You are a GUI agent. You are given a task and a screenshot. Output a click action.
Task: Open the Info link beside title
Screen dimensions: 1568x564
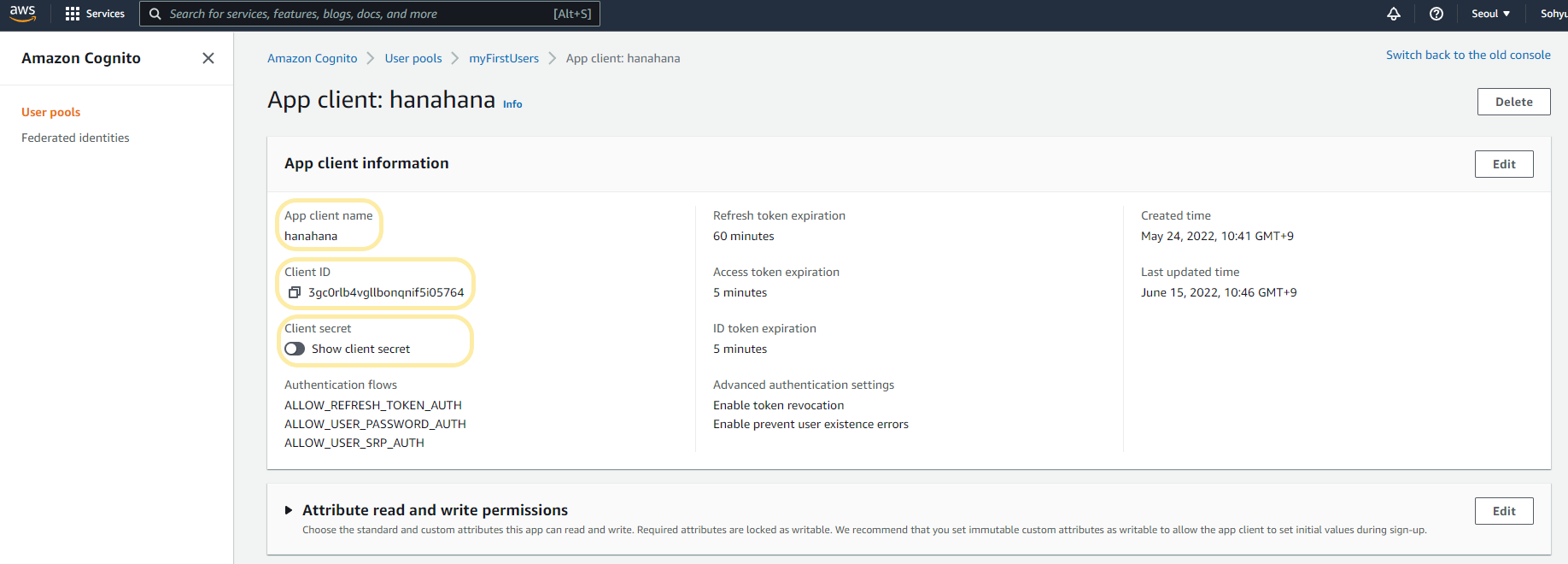tap(512, 104)
